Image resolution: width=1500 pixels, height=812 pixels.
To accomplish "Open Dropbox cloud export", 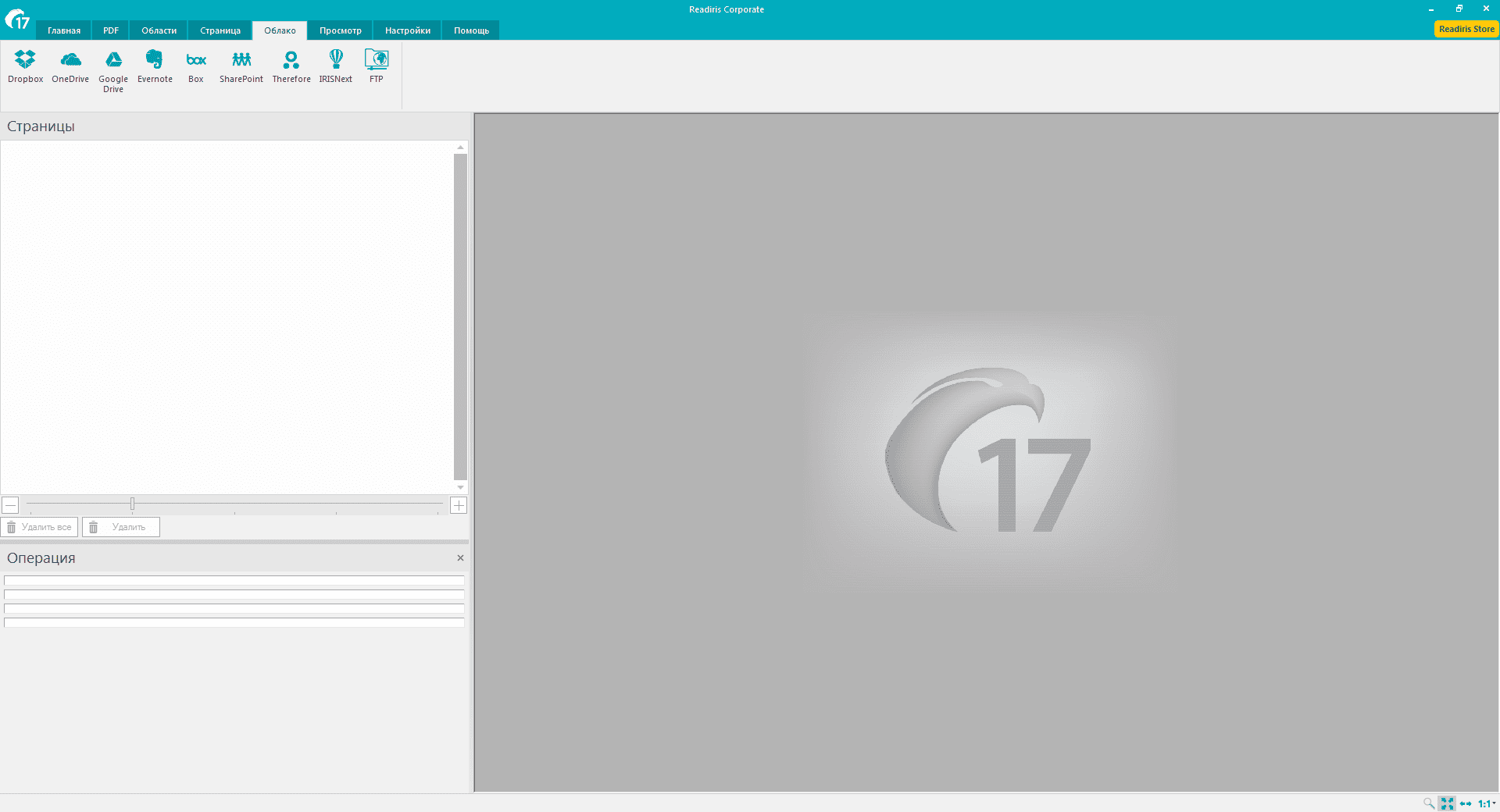I will [25, 66].
